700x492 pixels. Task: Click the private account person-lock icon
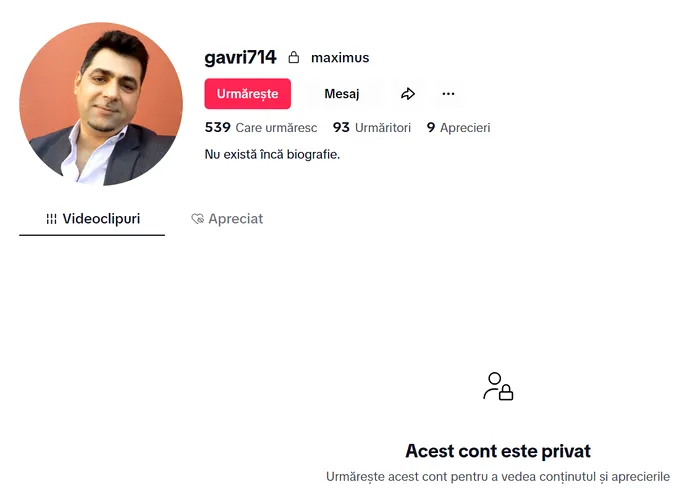(498, 386)
